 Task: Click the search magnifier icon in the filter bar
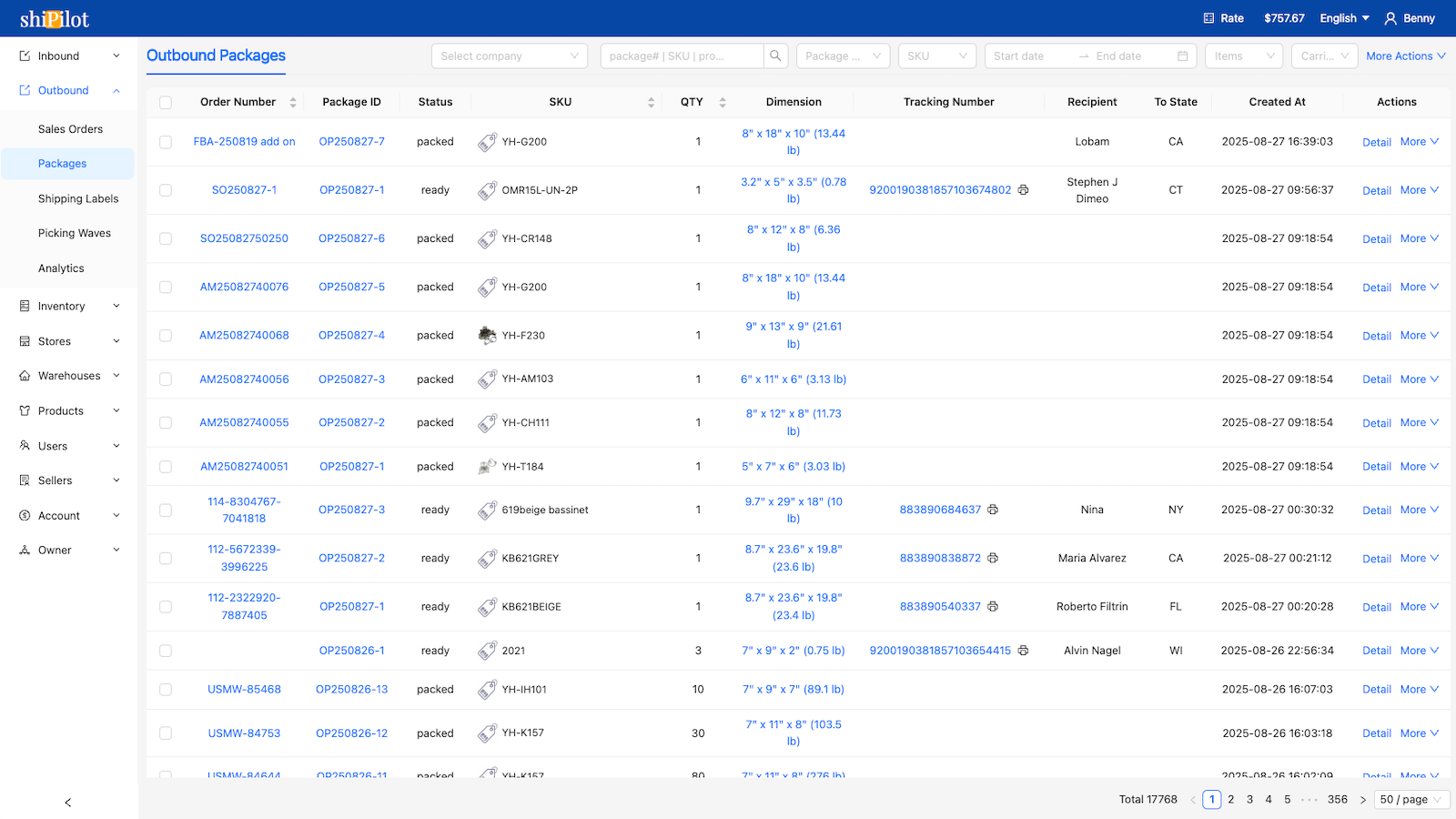tap(775, 56)
